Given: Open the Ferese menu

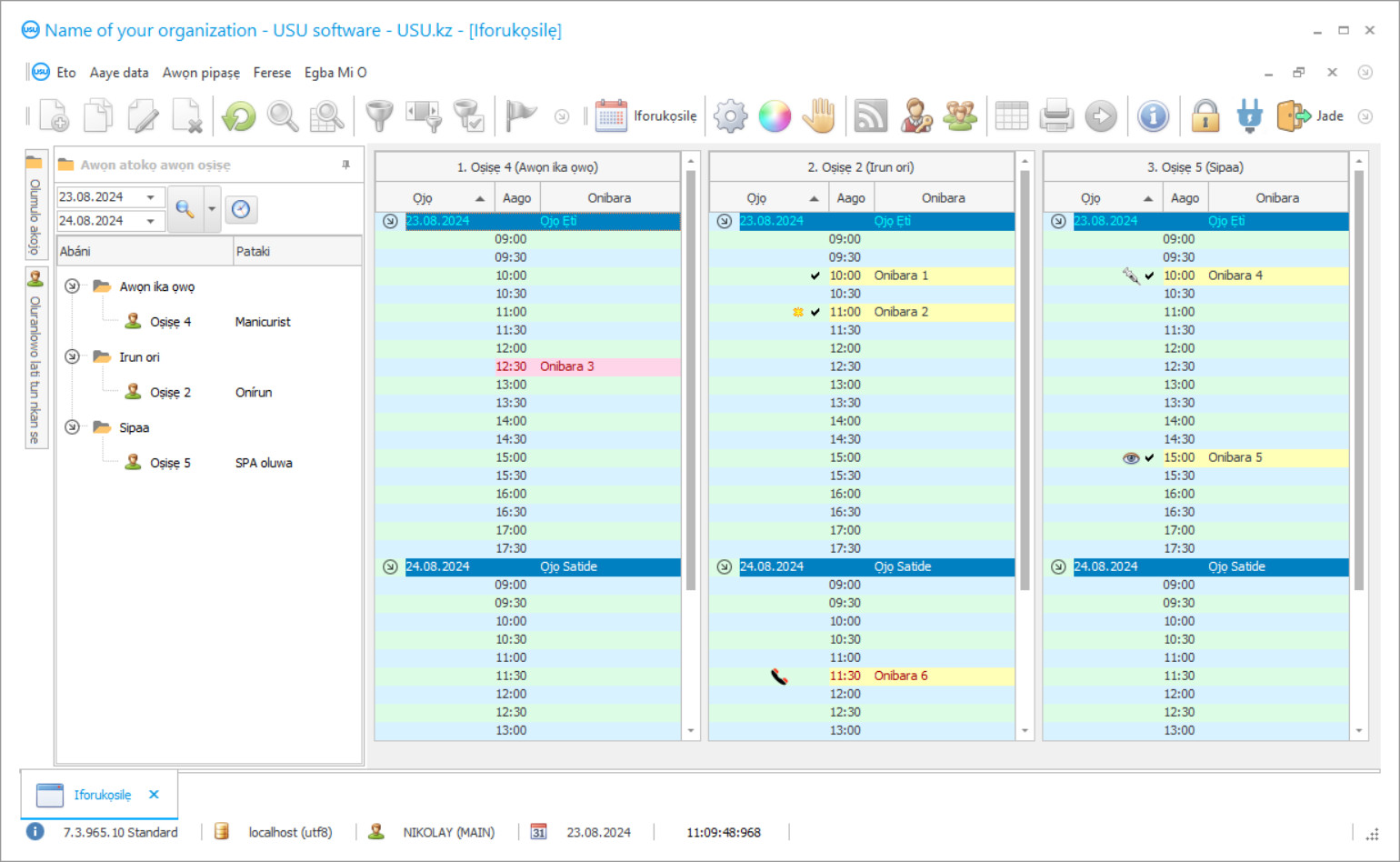Looking at the screenshot, I should click(x=272, y=73).
